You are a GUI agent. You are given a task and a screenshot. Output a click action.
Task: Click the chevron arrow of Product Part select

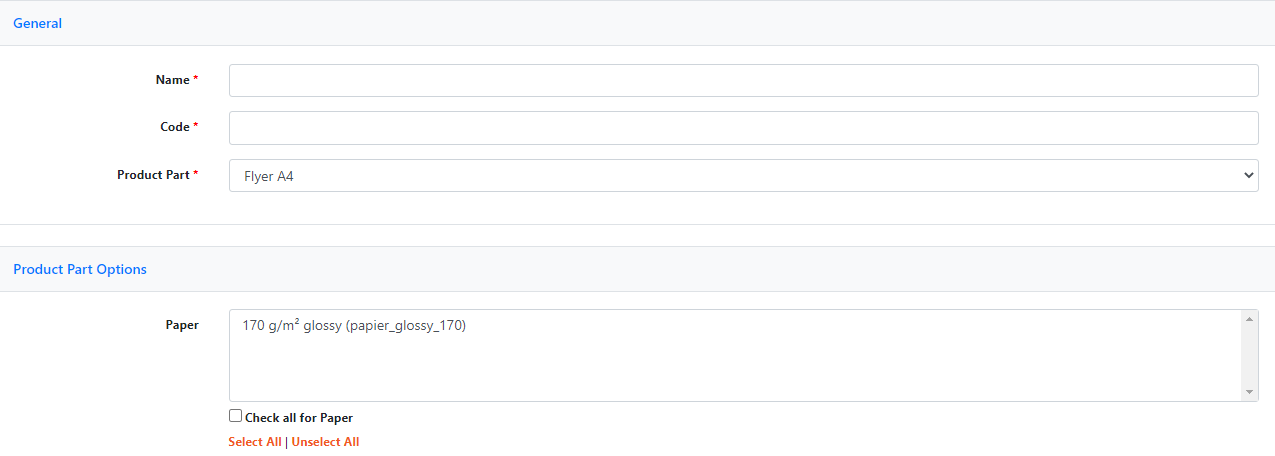(x=1248, y=176)
